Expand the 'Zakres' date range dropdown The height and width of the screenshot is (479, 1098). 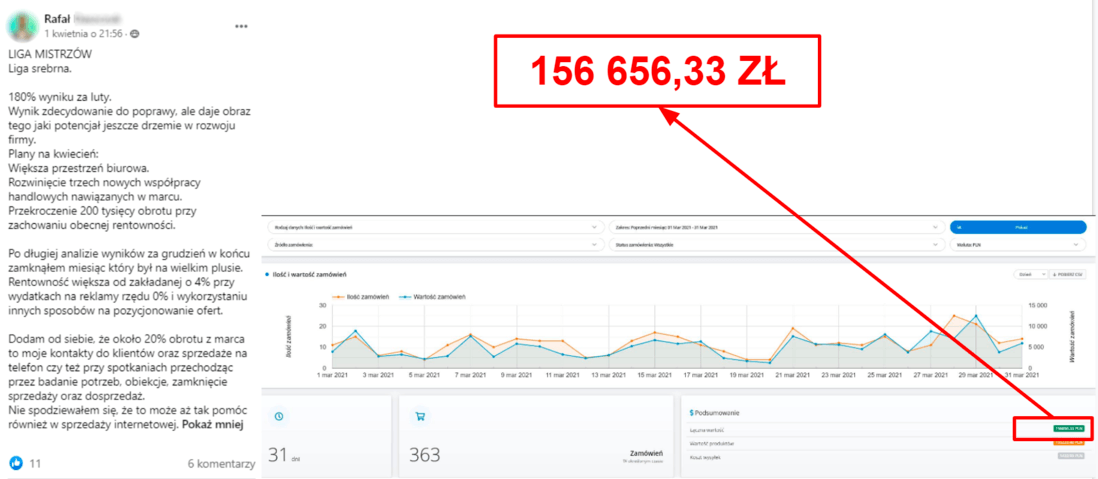click(774, 227)
